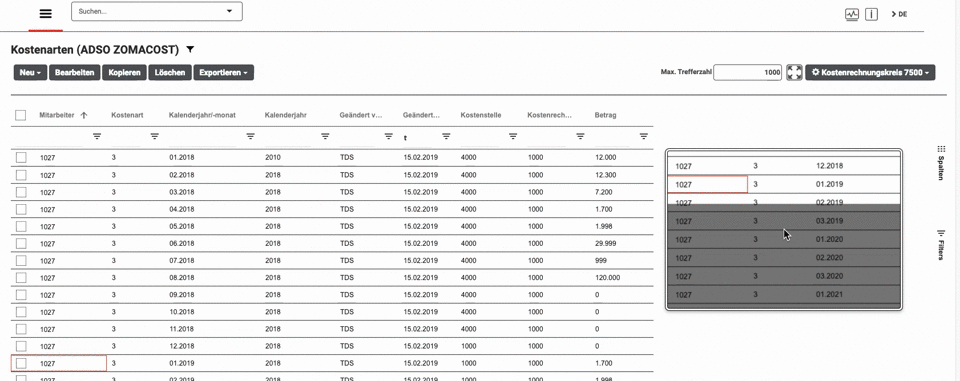Check the row 05.2018 checkbox
This screenshot has width=960, height=381.
click(x=21, y=226)
